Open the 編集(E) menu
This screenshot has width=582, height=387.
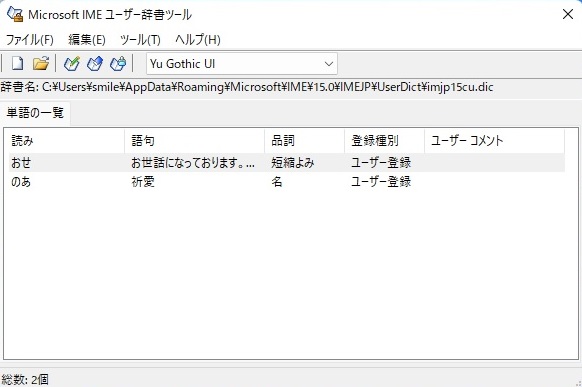click(87, 39)
